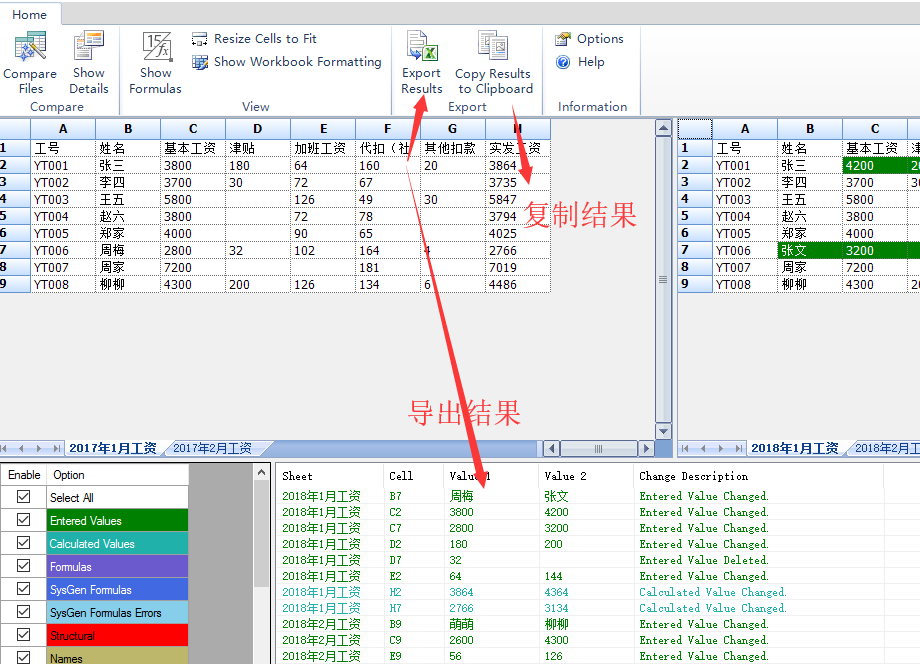Go to next sheet in left workbook
The height and width of the screenshot is (664, 920).
tap(39, 449)
